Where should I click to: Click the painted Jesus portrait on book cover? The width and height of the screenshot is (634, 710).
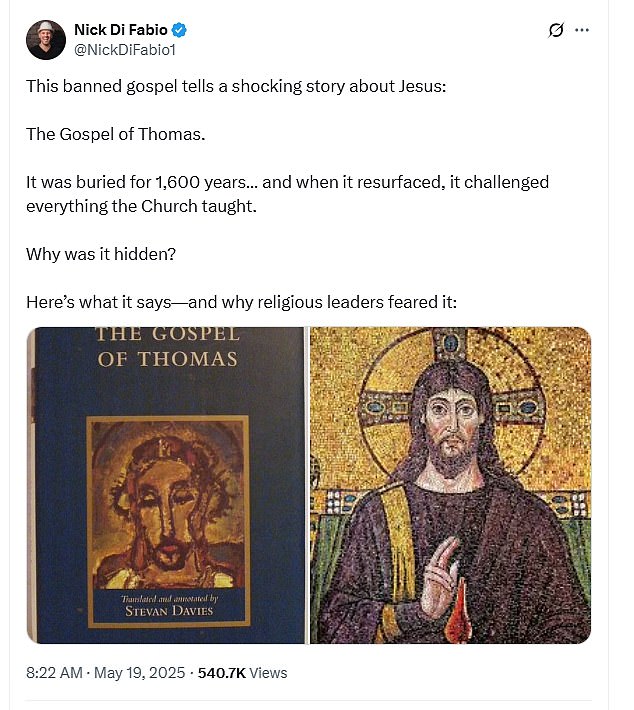[168, 504]
